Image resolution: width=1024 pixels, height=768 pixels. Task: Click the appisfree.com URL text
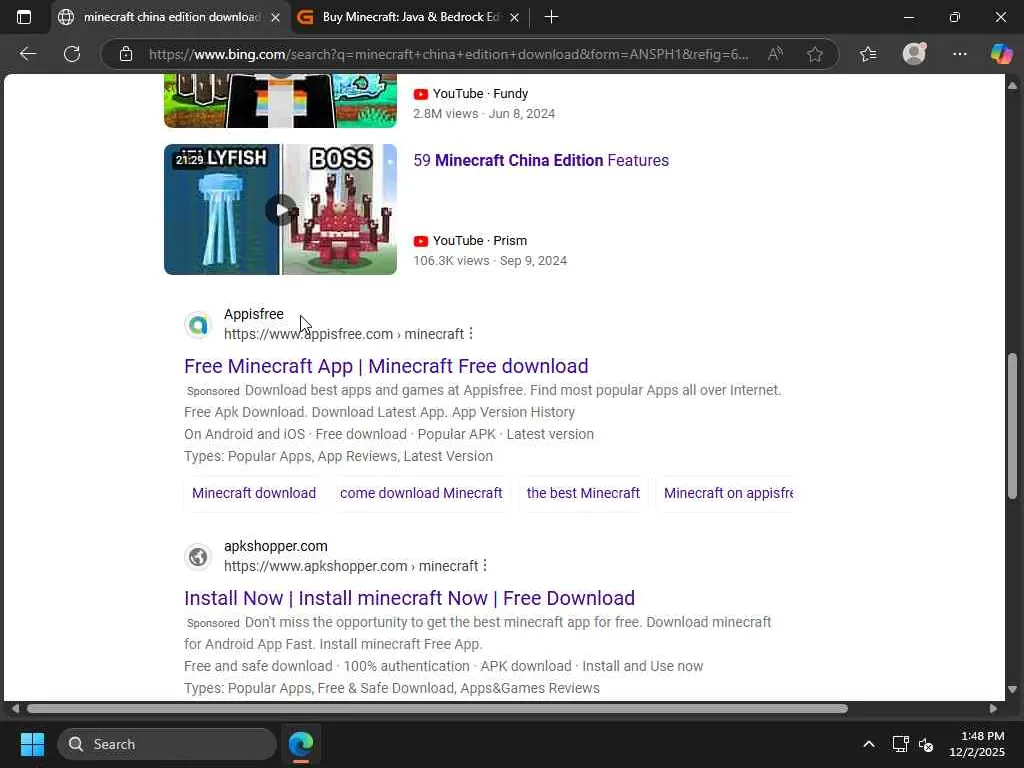[x=344, y=334]
